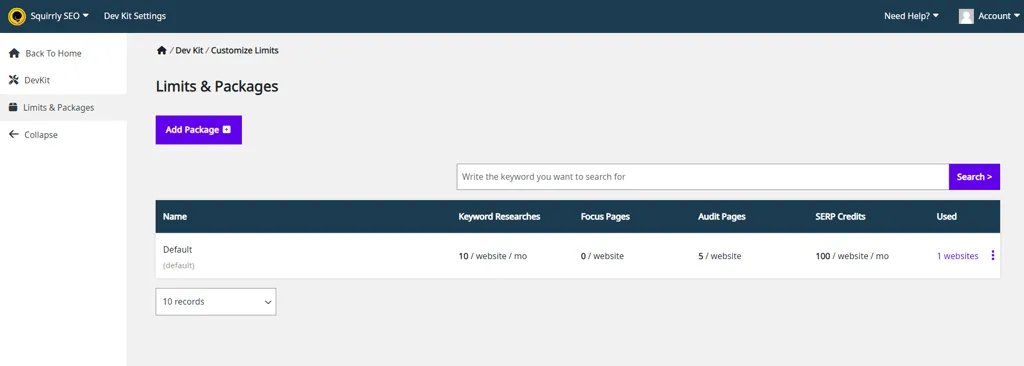1024x366 pixels.
Task: Click the Add Package button
Action: 199,130
